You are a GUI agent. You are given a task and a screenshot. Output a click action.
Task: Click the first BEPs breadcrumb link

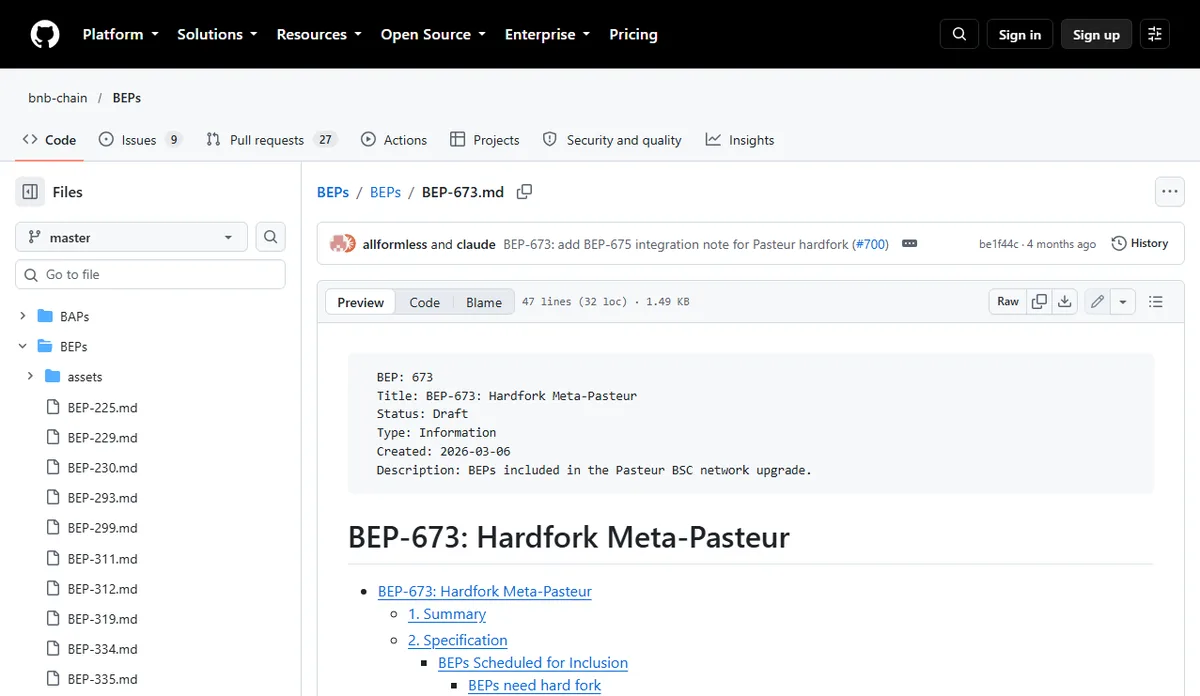(x=333, y=192)
